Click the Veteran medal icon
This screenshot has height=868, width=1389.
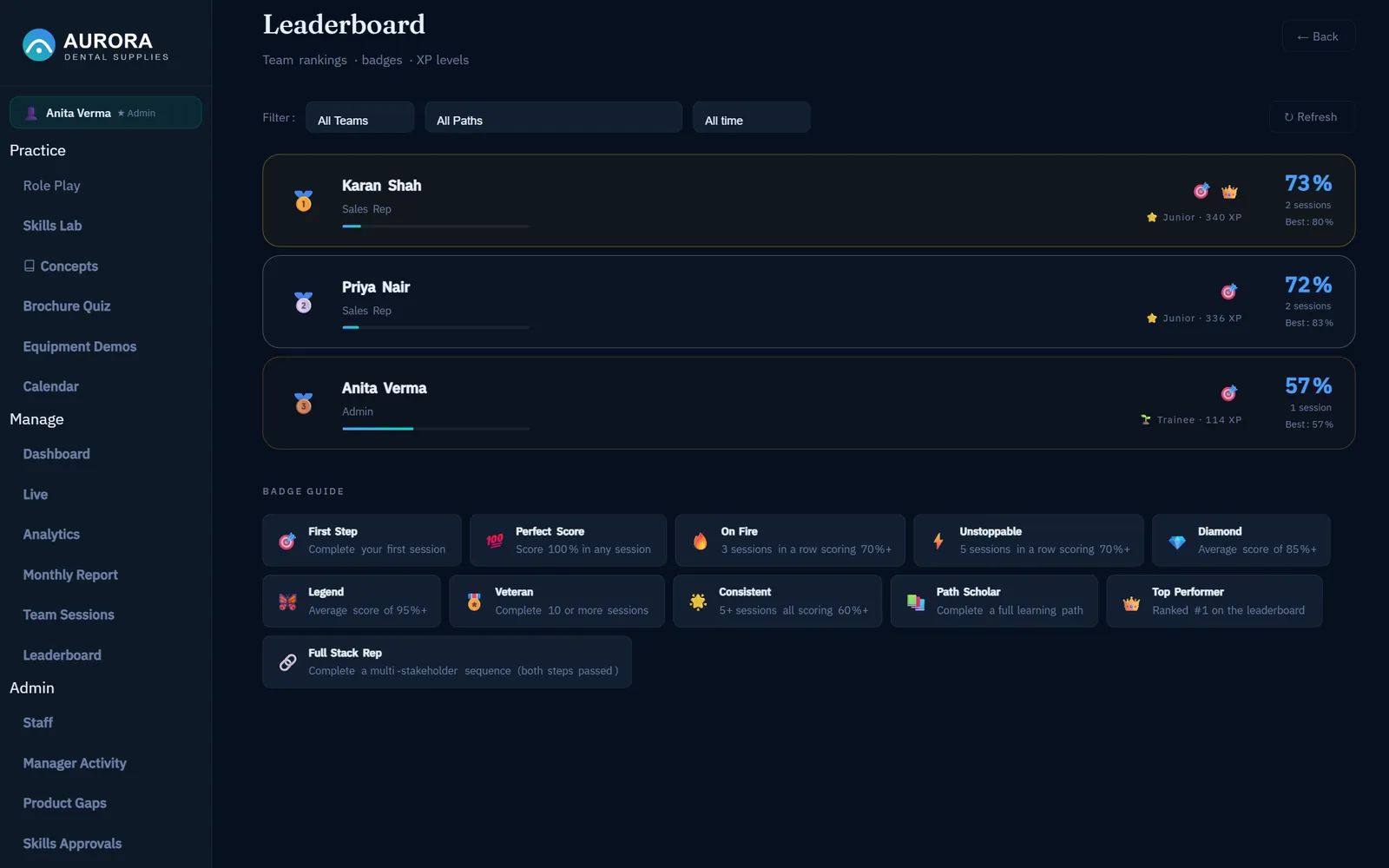pyautogui.click(x=474, y=602)
